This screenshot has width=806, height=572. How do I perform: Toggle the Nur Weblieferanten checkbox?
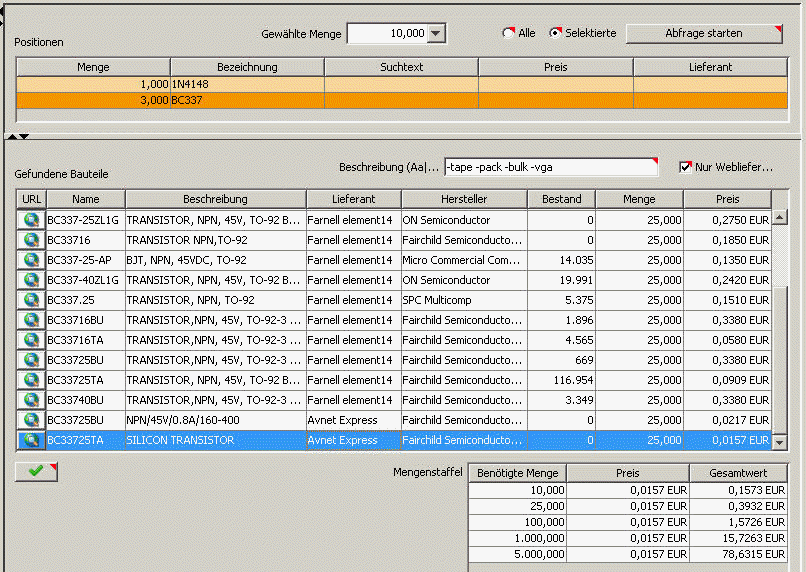click(x=686, y=167)
